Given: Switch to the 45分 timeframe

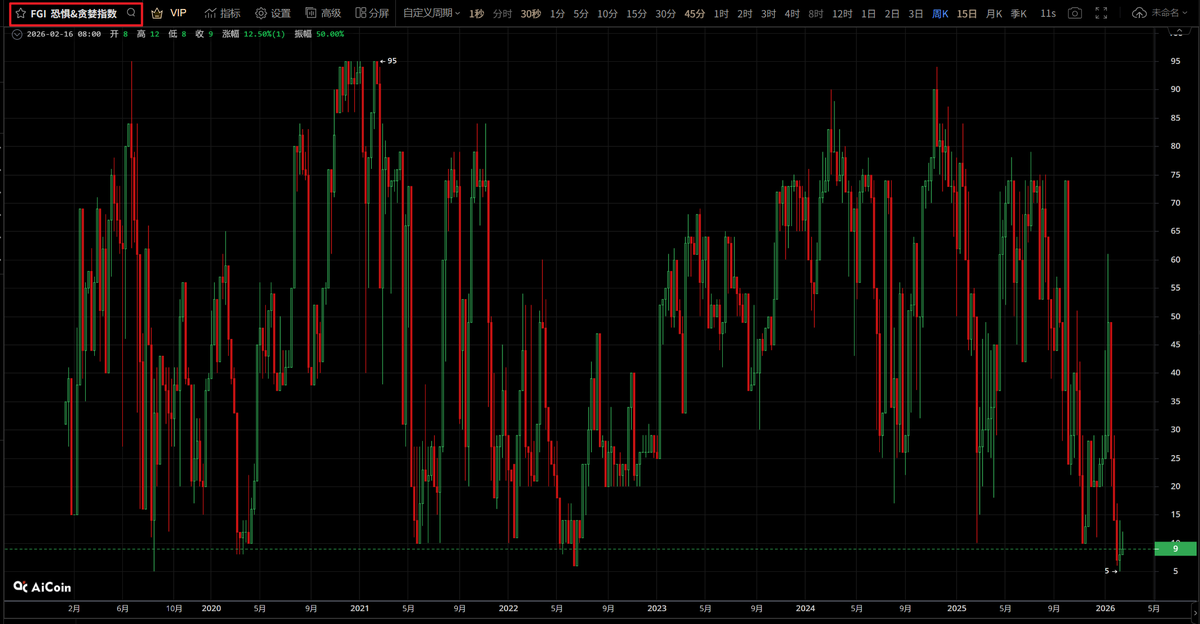Looking at the screenshot, I should [x=694, y=13].
